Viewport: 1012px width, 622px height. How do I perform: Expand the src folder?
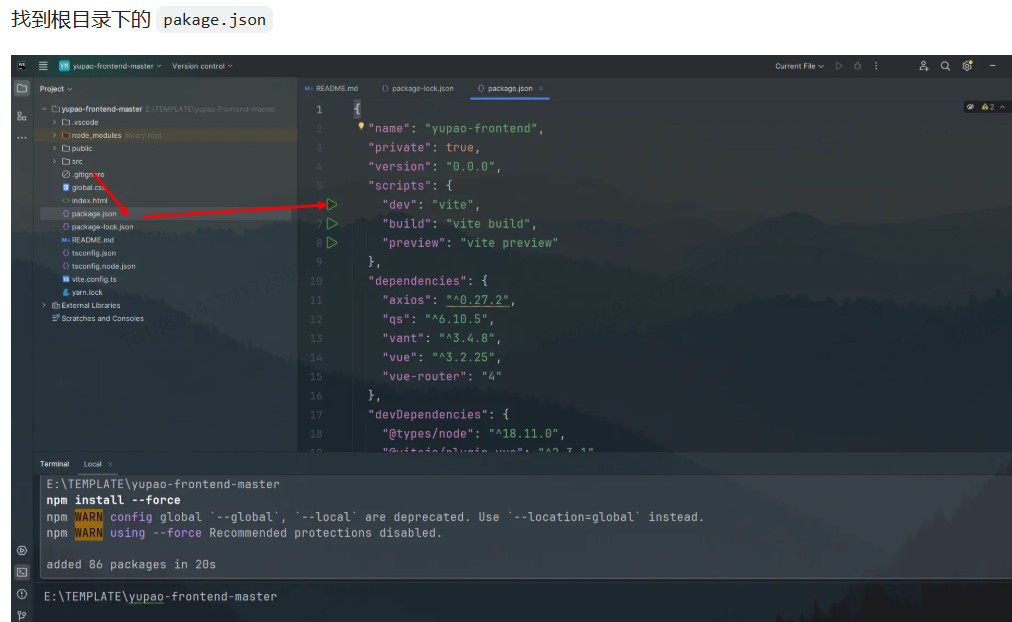[54, 161]
